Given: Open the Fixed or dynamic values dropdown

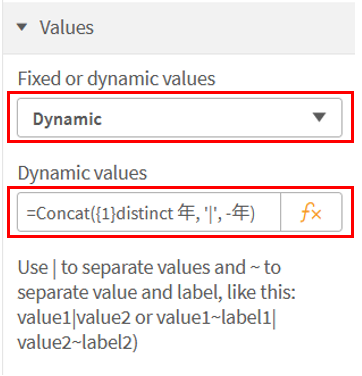Looking at the screenshot, I should click(x=180, y=118).
